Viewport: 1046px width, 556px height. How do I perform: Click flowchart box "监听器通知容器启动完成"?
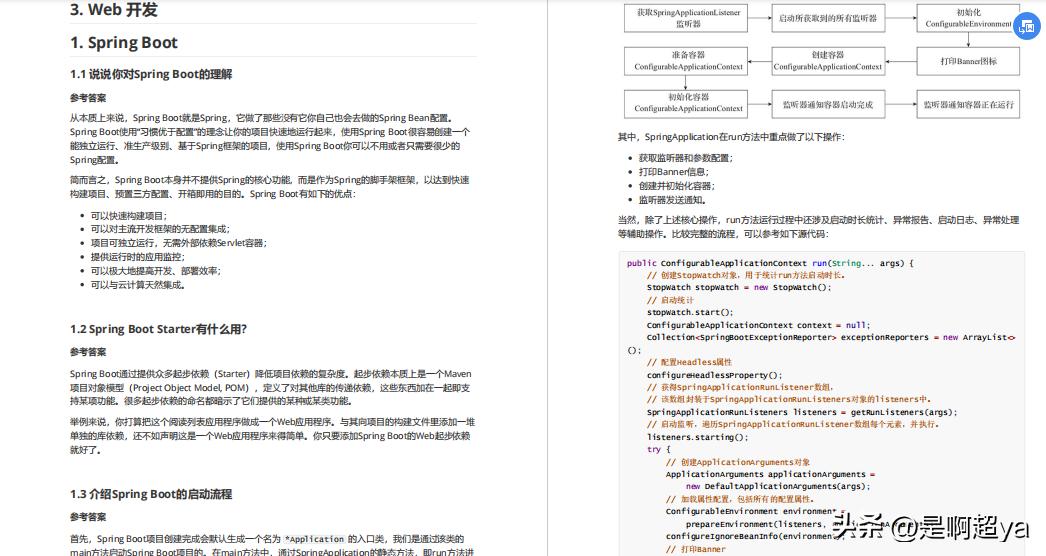828,104
